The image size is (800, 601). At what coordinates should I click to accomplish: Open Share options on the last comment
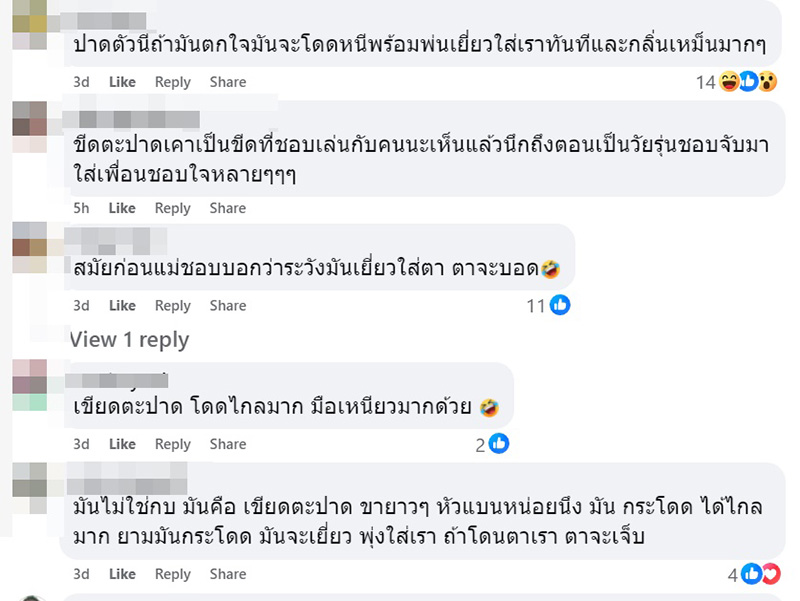pyautogui.click(x=227, y=574)
